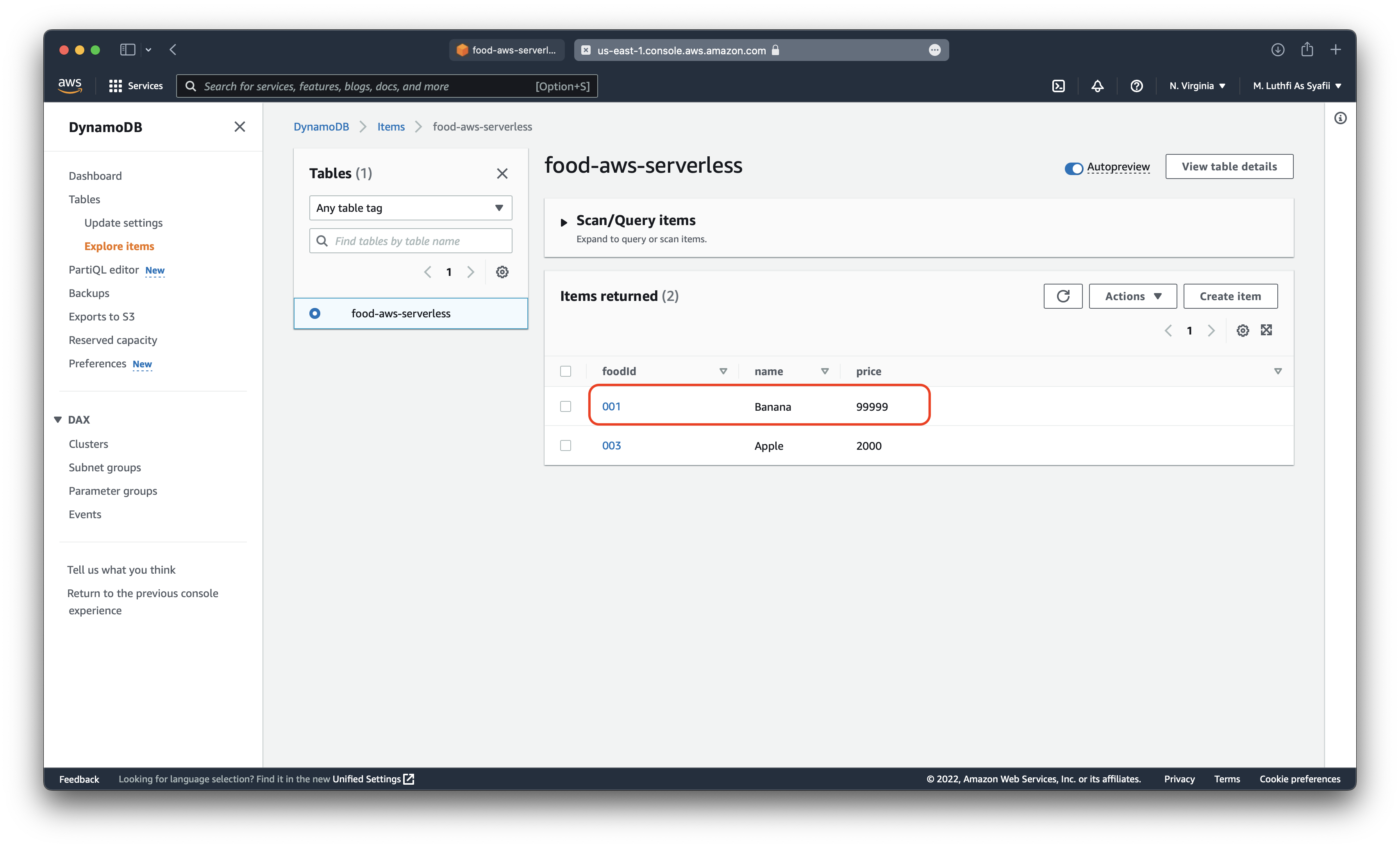The height and width of the screenshot is (848, 1400).
Task: Click the address bar more options icon
Action: (934, 50)
